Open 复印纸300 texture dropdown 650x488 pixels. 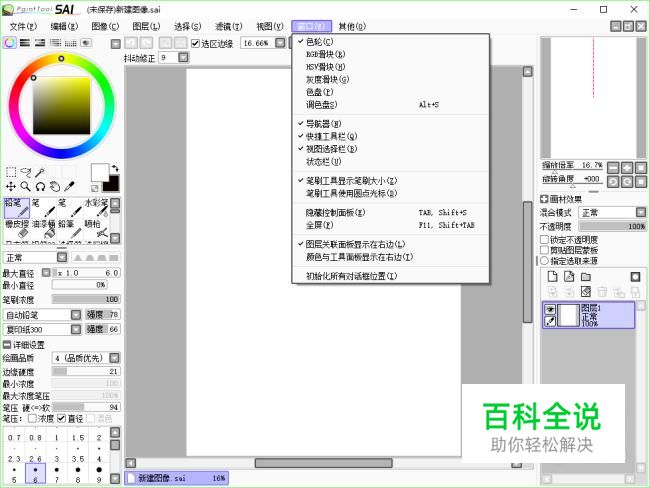coord(76,329)
